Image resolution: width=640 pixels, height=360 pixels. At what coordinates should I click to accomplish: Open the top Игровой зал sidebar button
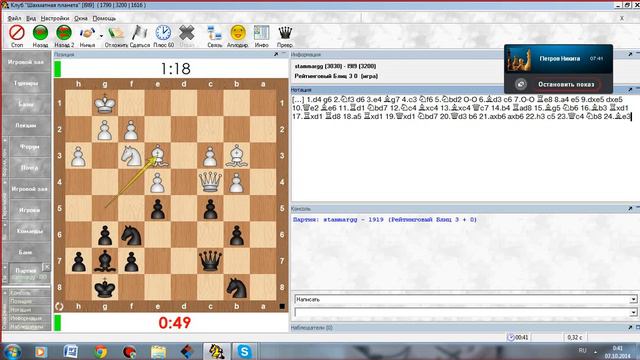point(26,62)
